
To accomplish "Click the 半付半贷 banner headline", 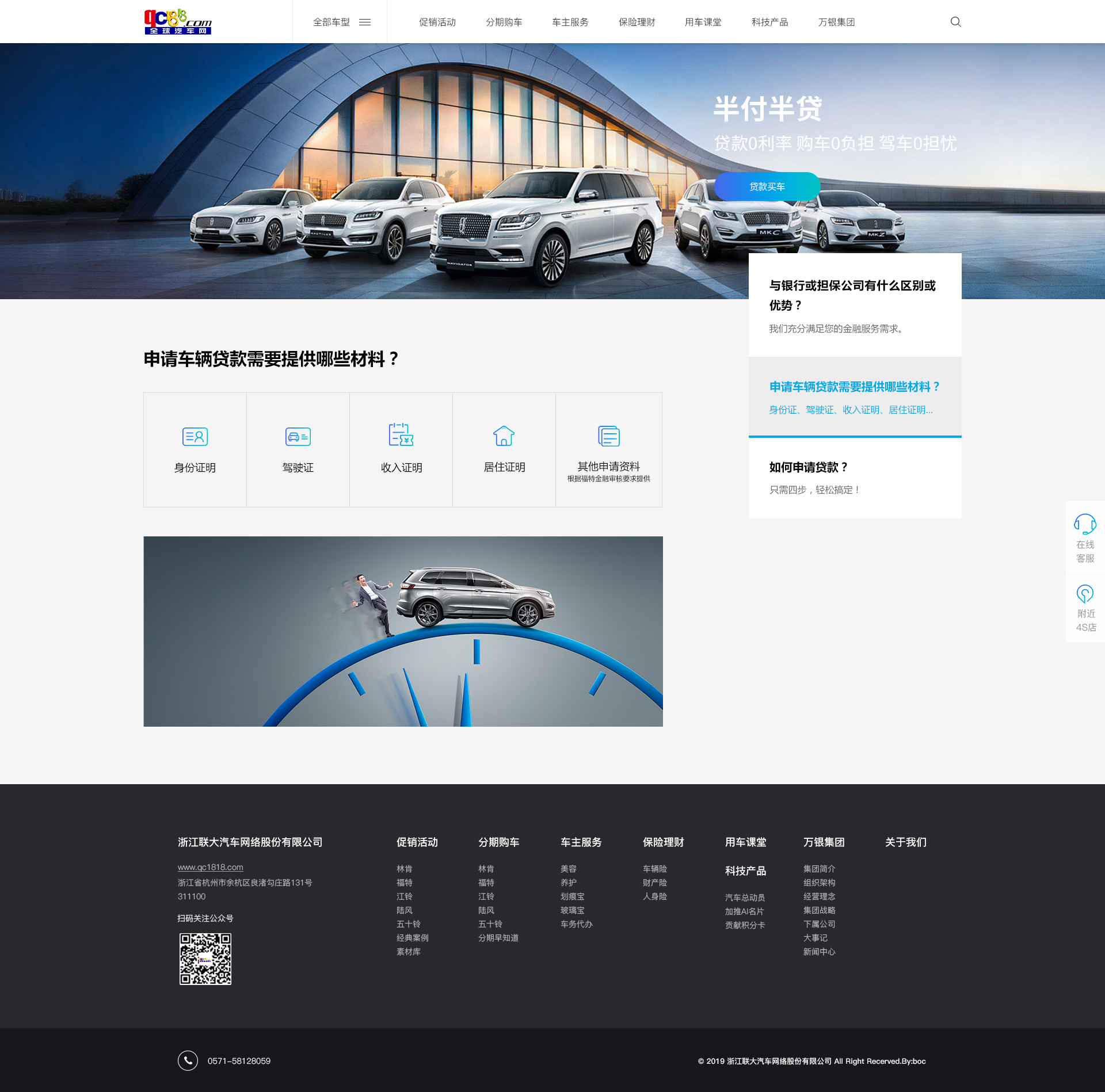I will [768, 109].
